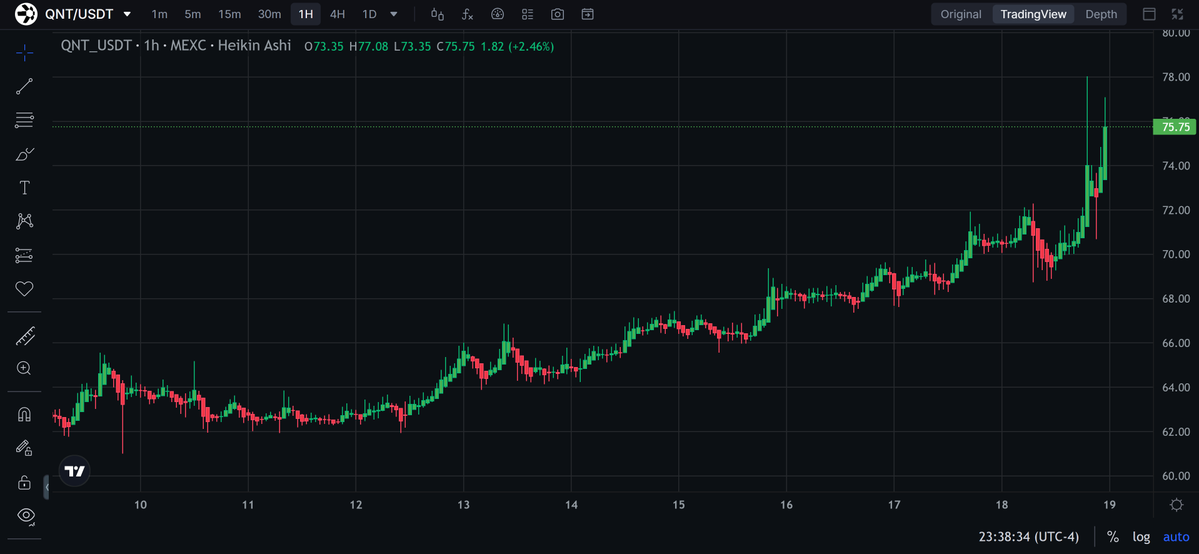Toggle the chart panel layout icon
The height and width of the screenshot is (554, 1199).
tap(1149, 15)
